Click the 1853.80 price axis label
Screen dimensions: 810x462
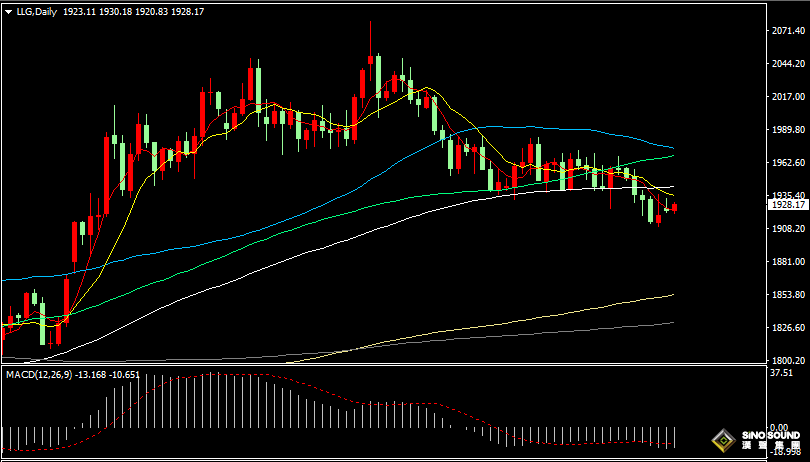pos(789,295)
